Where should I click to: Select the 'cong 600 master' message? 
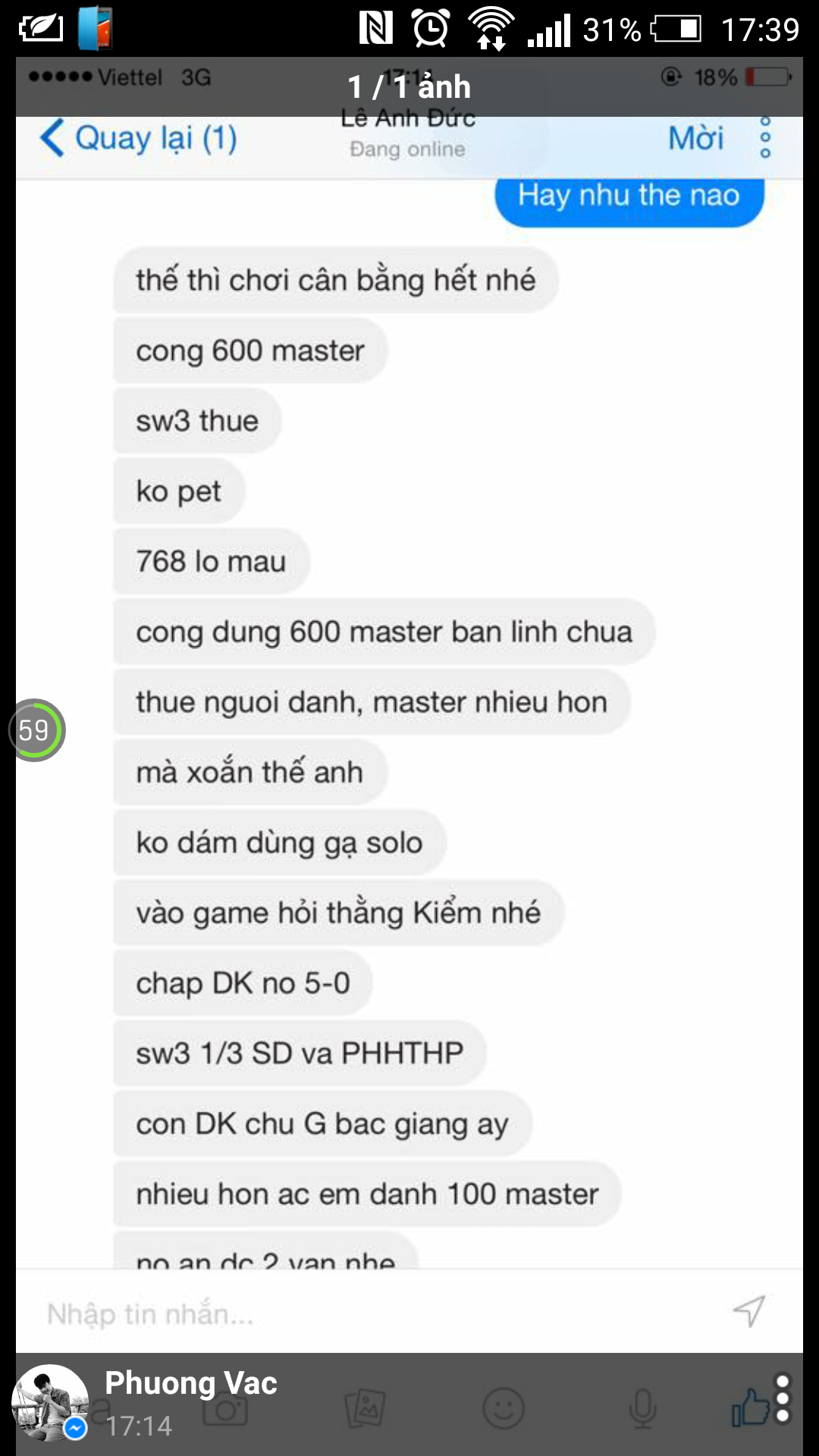[250, 350]
